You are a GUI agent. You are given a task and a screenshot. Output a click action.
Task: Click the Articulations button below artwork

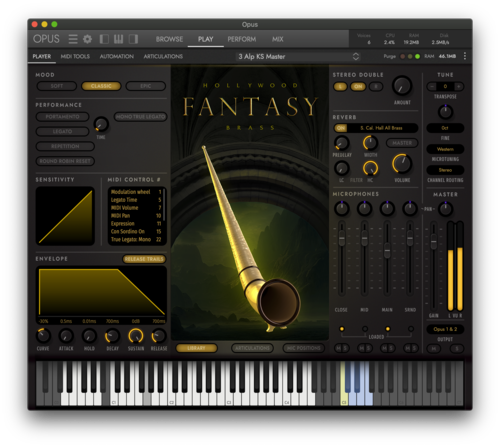[252, 348]
